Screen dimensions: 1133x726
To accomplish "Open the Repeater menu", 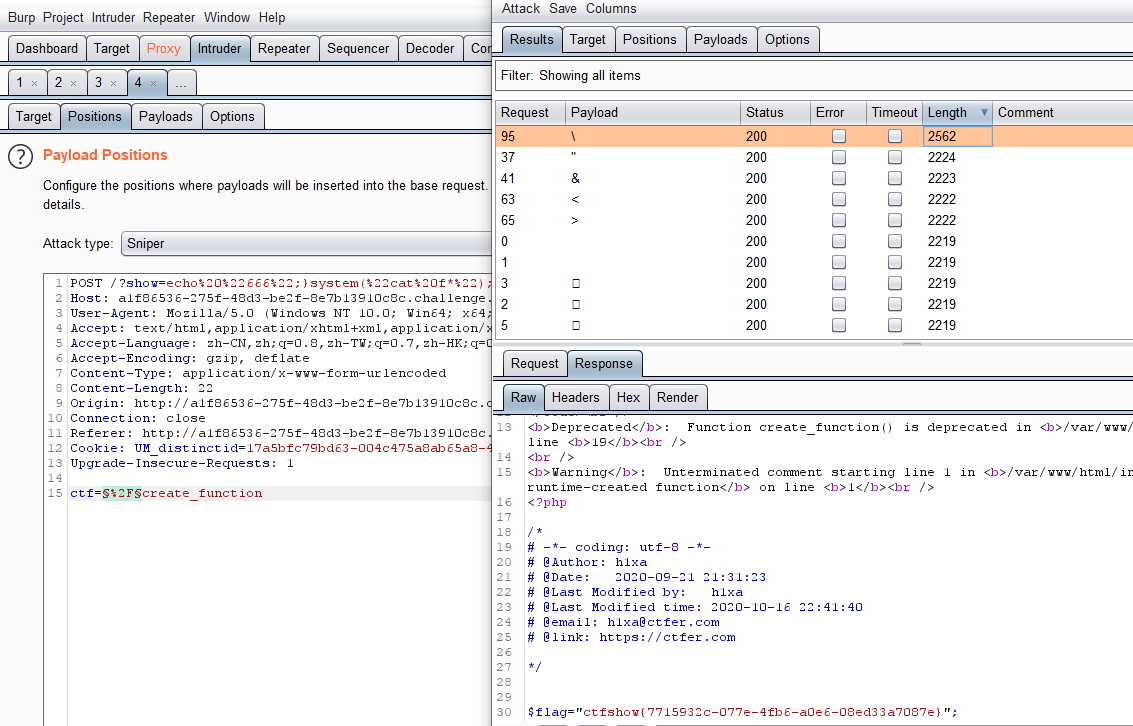I will click(169, 17).
